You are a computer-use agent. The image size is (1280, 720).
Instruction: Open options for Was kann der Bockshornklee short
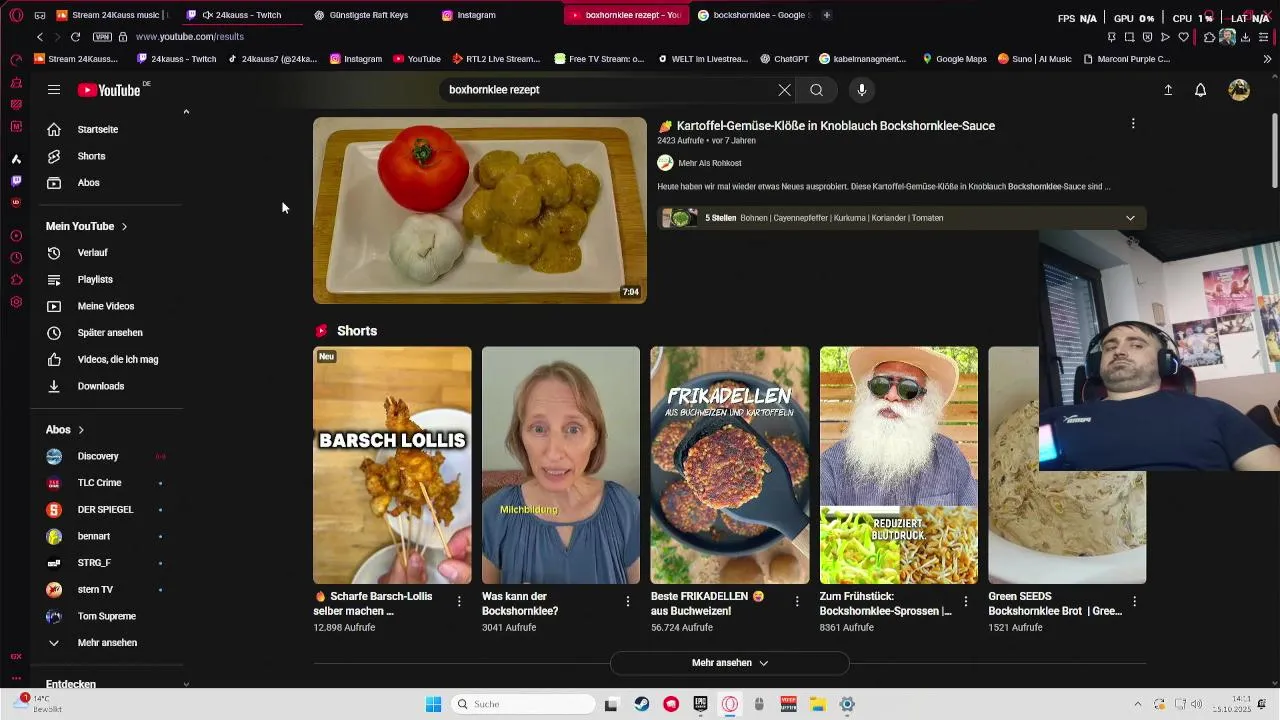tap(628, 601)
